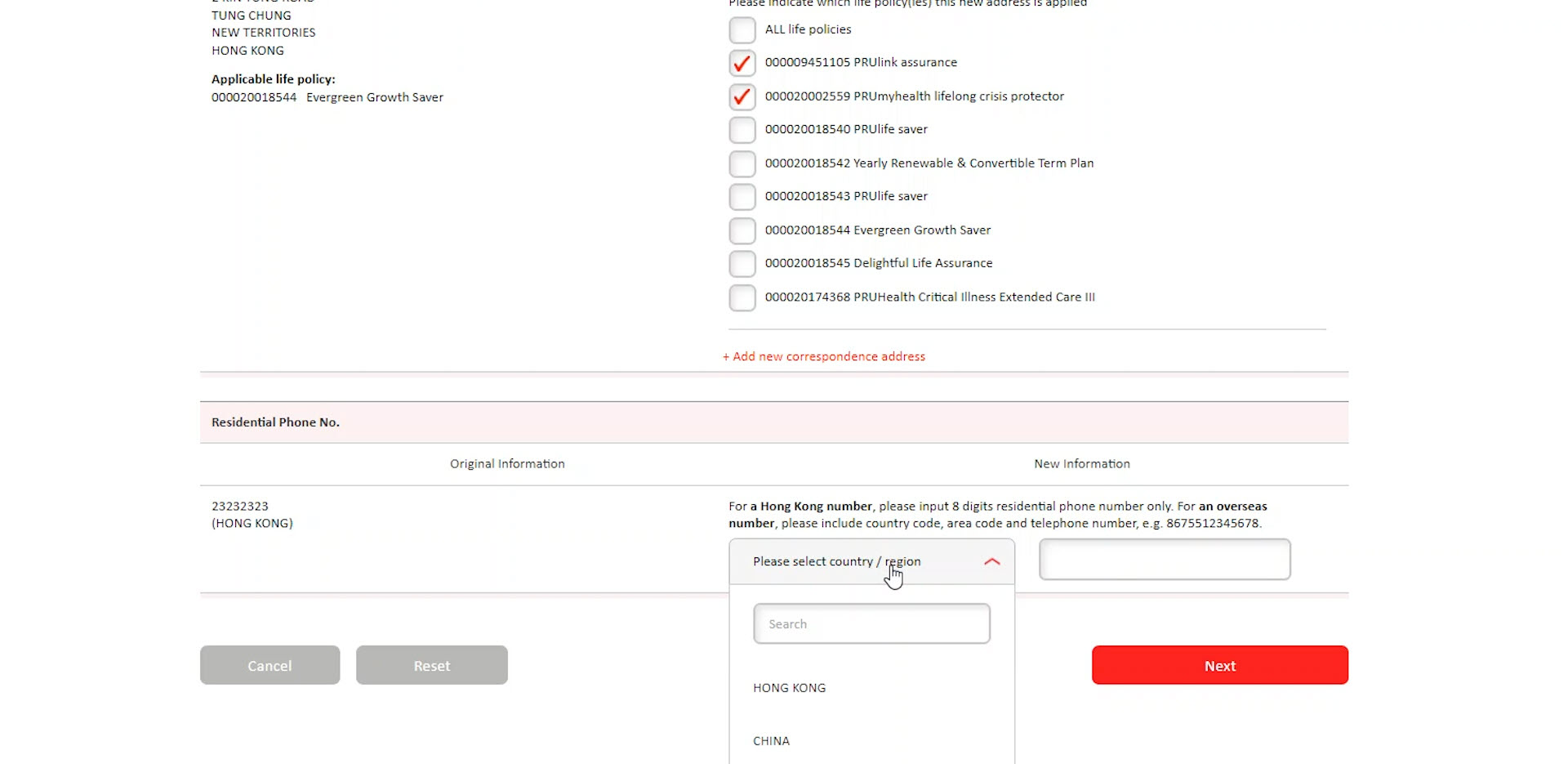Select HONG KONG from the country list

[x=789, y=687]
